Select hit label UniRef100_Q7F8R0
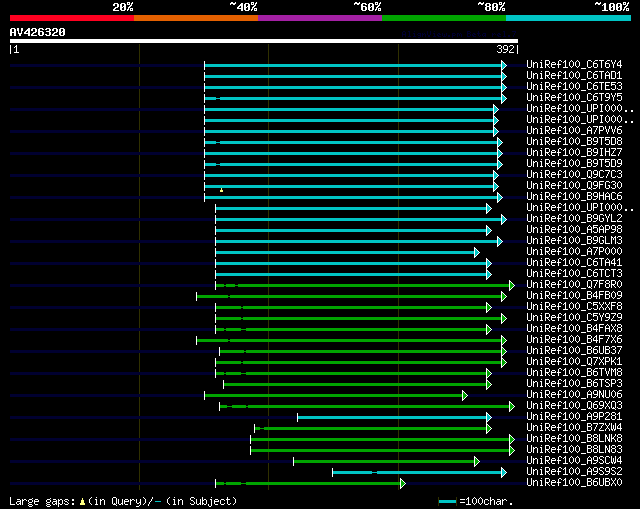This screenshot has height=509, width=640. coord(574,285)
